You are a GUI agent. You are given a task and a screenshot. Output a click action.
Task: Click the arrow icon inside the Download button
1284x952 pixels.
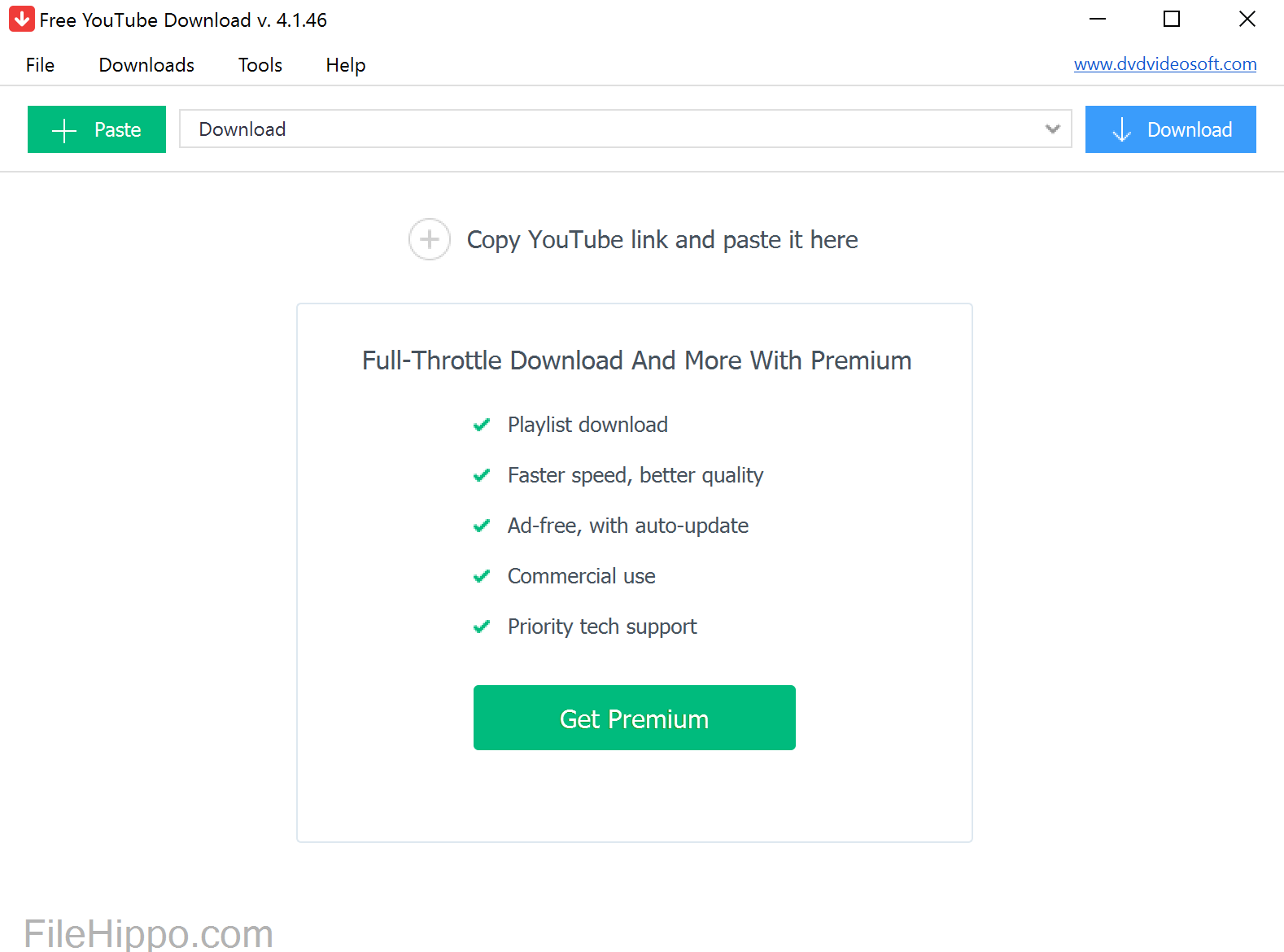1122,129
